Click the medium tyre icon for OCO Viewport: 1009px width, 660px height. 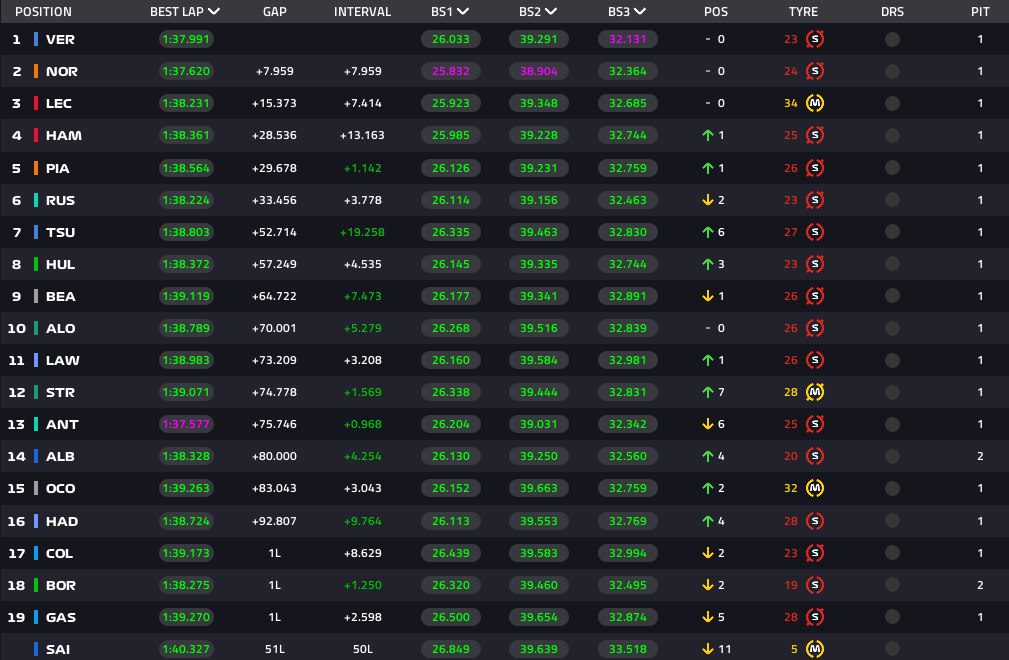(x=815, y=489)
